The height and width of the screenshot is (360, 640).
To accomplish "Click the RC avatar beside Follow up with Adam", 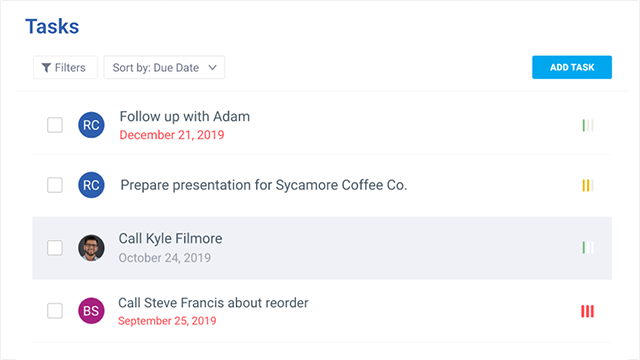I will point(91,125).
